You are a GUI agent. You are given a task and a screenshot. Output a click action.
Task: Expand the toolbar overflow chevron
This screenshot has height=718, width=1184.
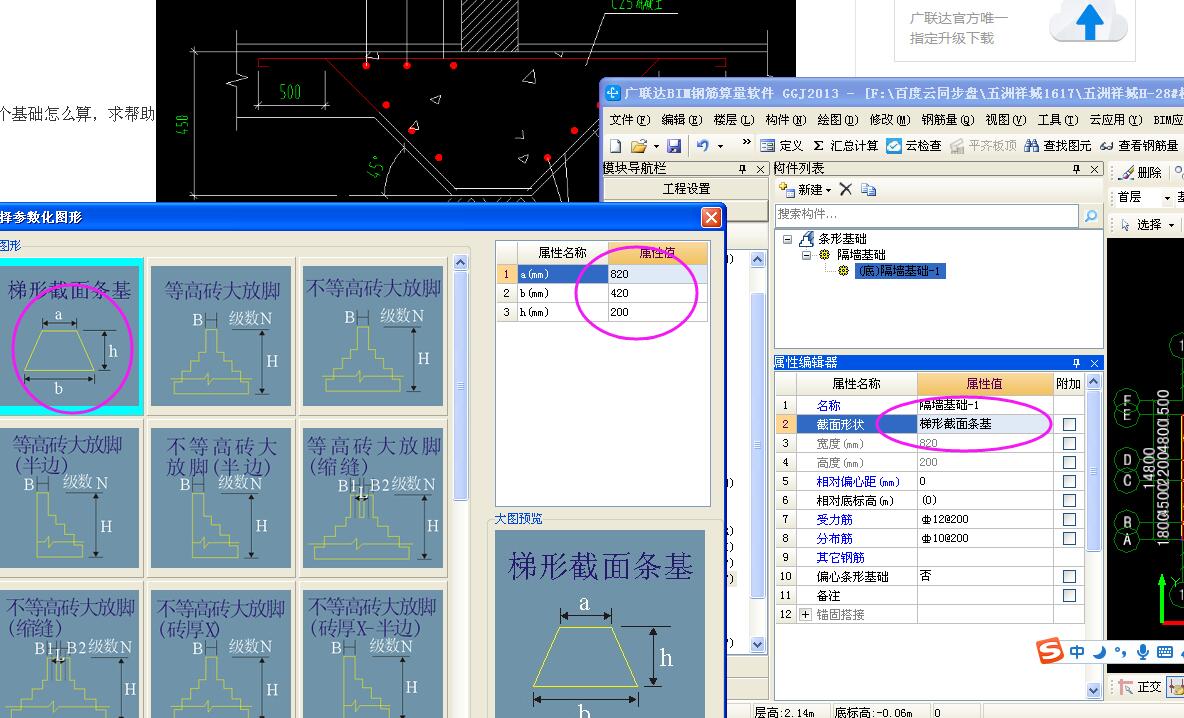click(x=747, y=141)
